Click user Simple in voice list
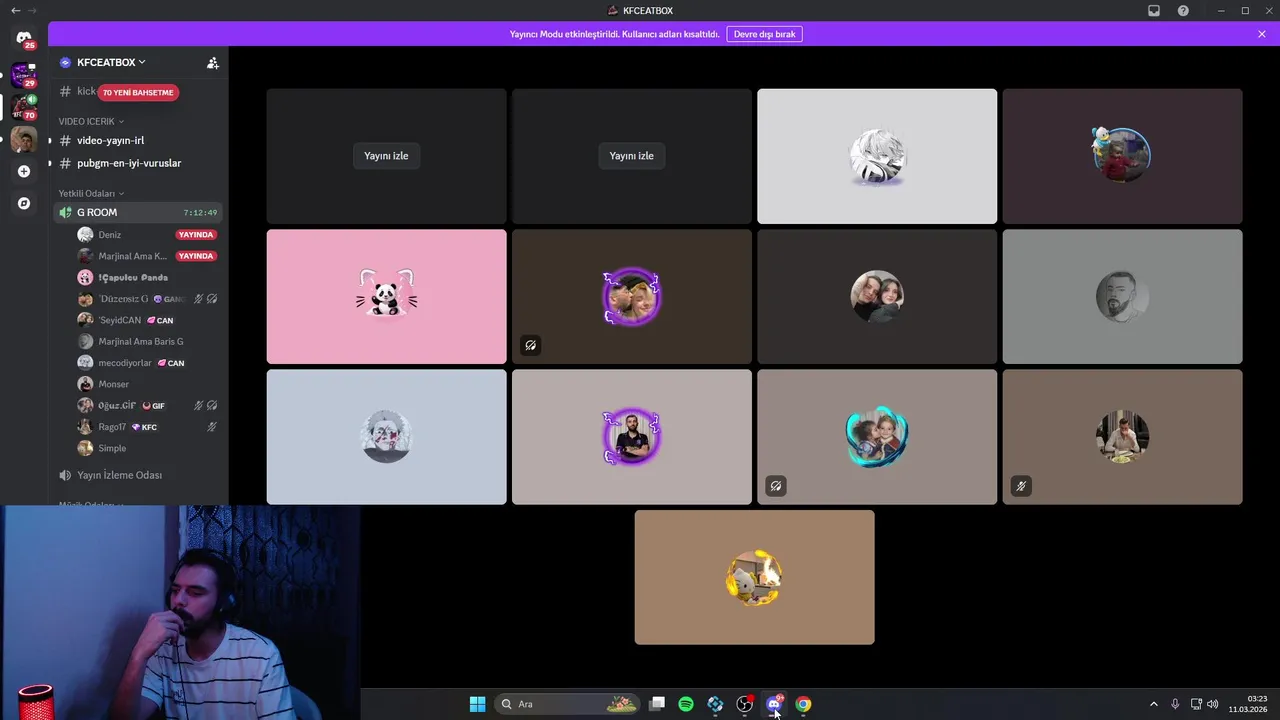Image resolution: width=1280 pixels, height=720 pixels. pos(112,448)
